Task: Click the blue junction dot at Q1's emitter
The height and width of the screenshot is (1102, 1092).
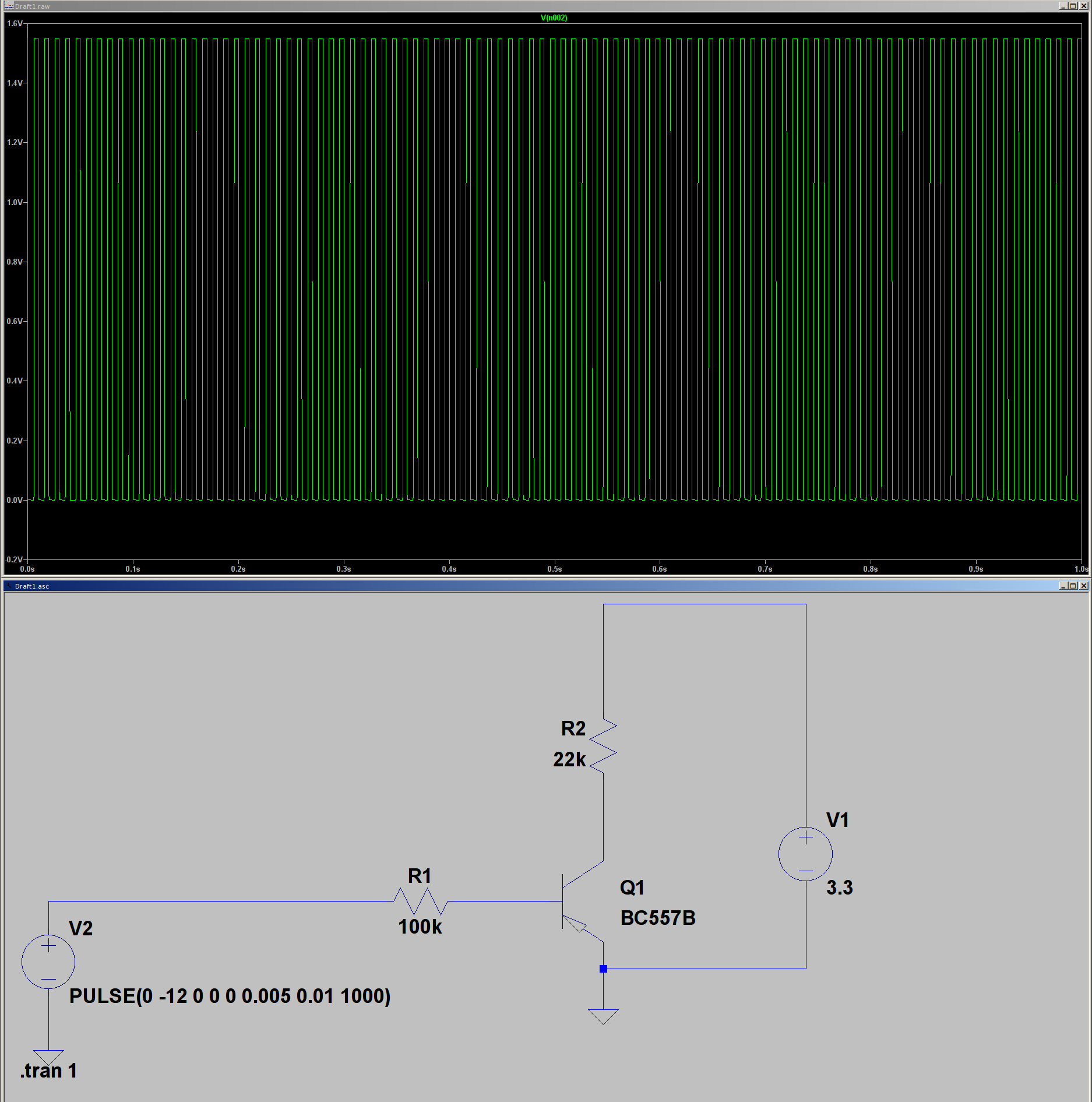Action: [x=603, y=969]
